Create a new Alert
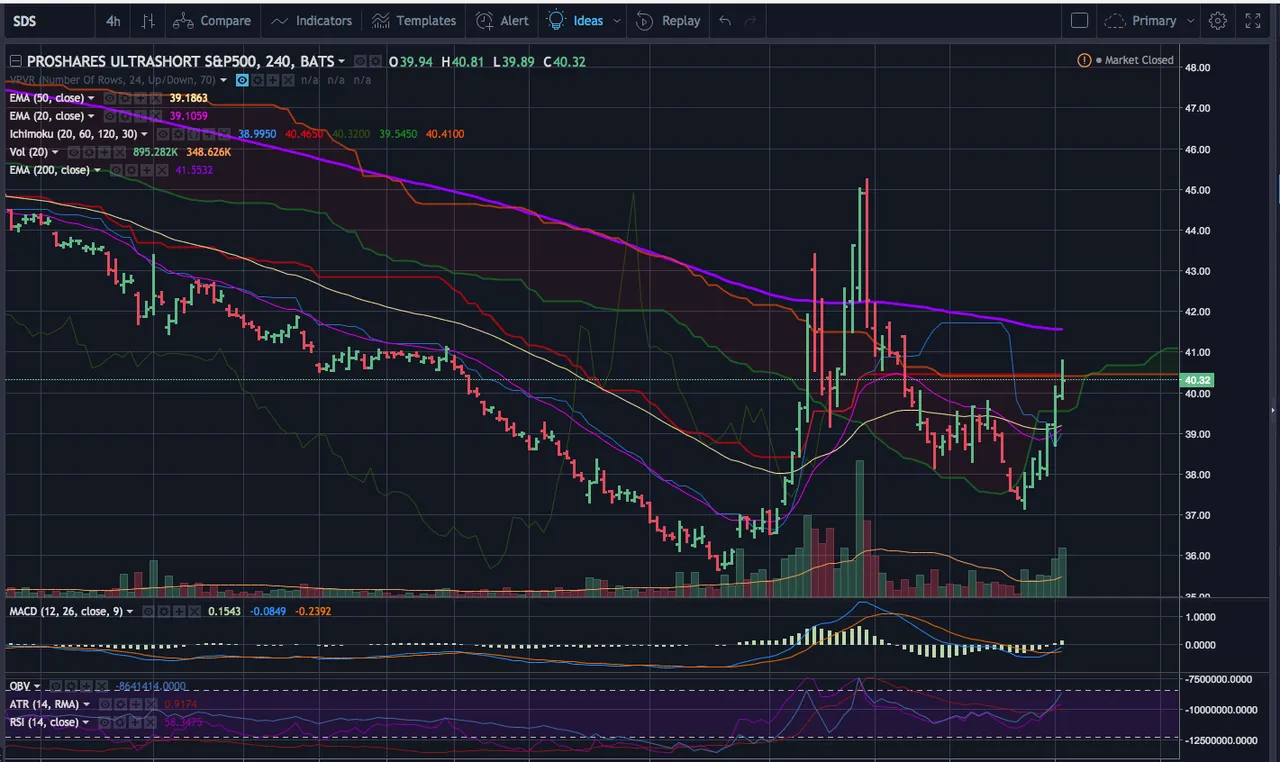1280x762 pixels. [502, 21]
